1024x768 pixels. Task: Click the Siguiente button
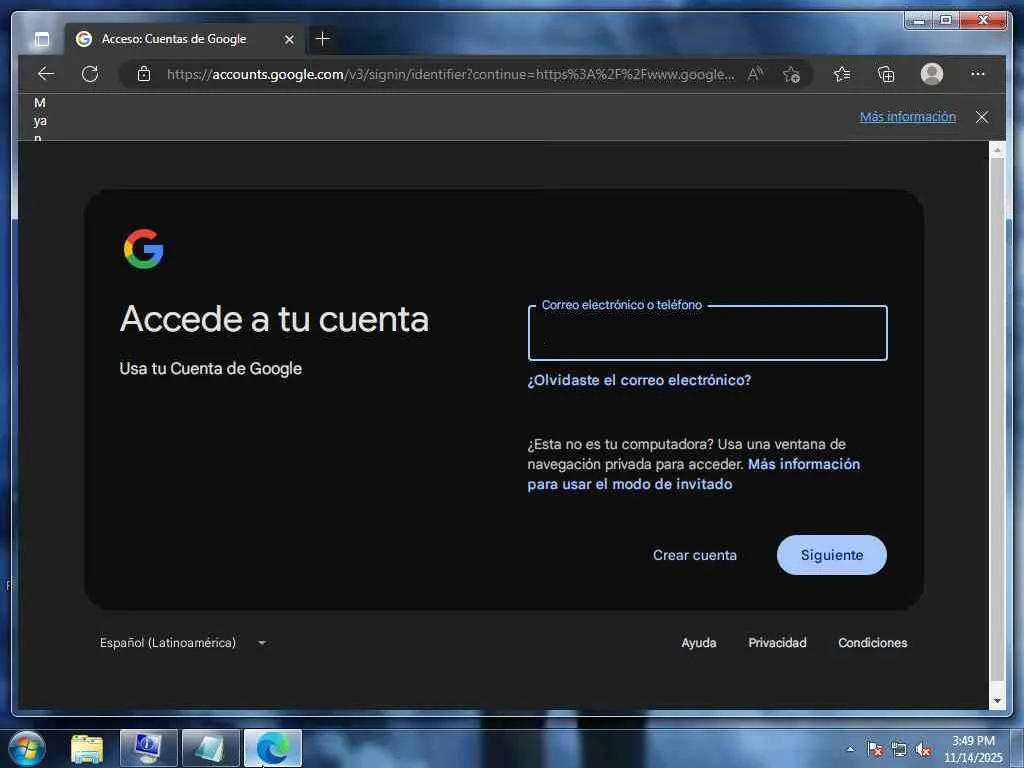click(x=831, y=555)
